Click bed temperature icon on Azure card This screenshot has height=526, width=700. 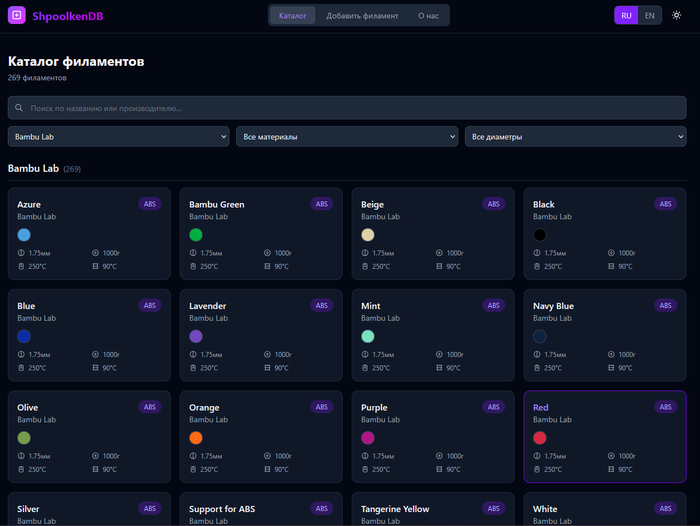(95, 266)
